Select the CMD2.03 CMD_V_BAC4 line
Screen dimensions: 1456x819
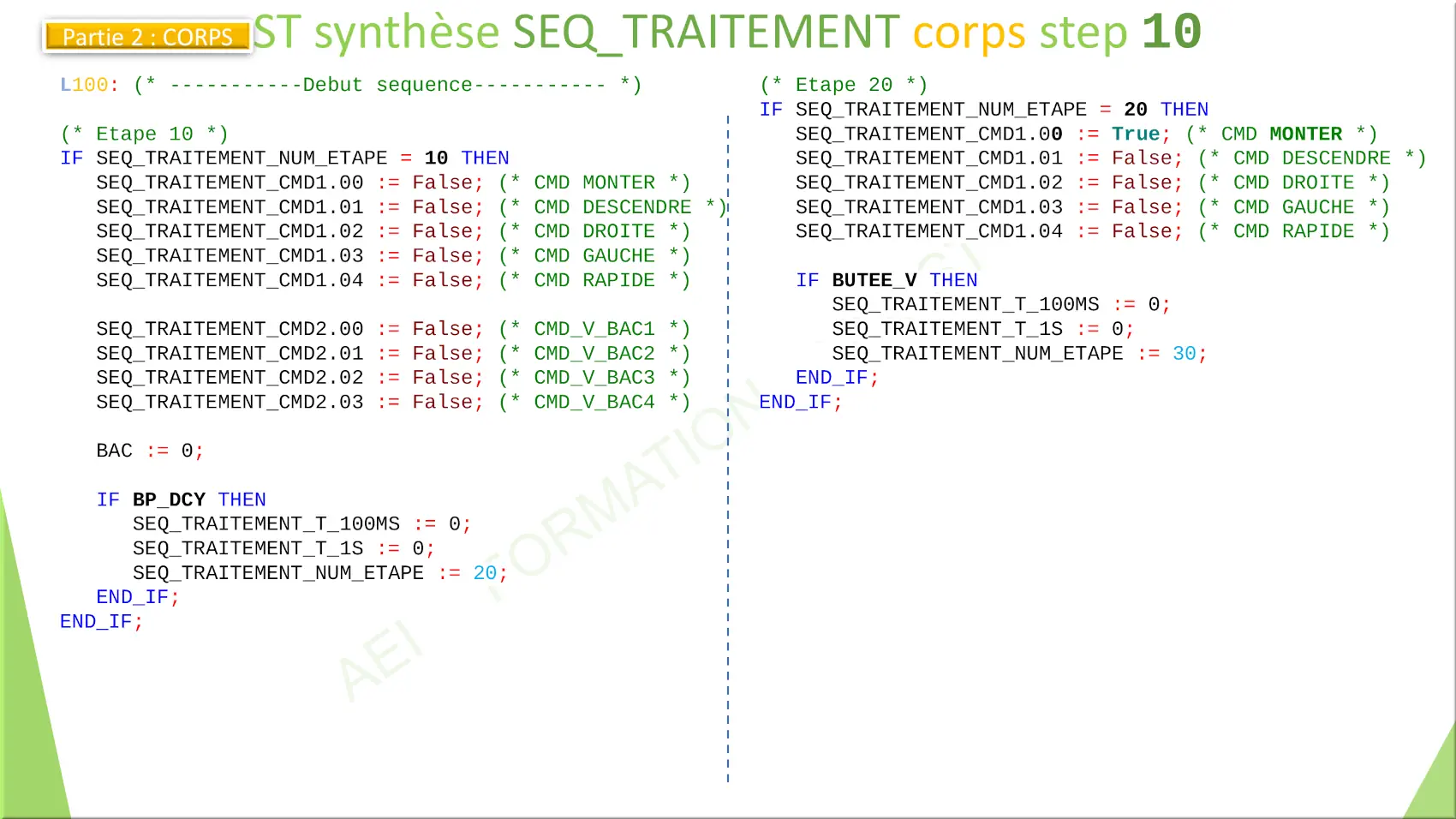(x=393, y=403)
